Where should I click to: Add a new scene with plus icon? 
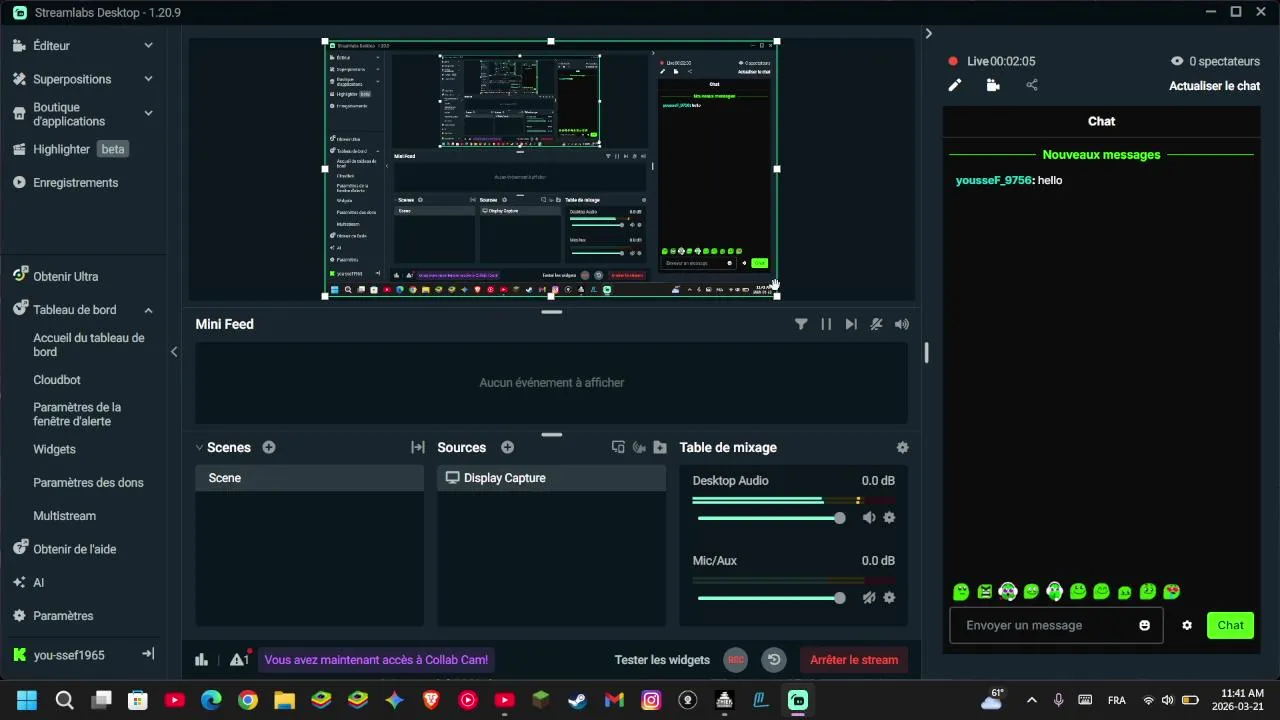coord(269,448)
